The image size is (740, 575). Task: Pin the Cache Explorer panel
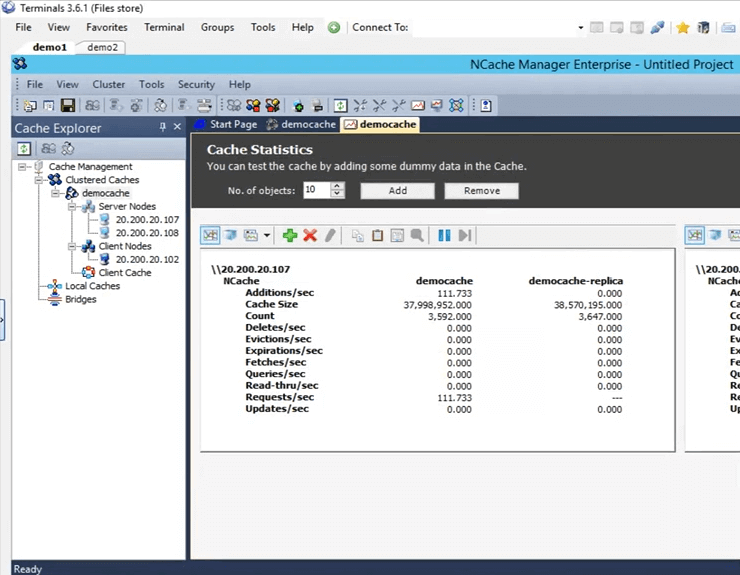163,127
